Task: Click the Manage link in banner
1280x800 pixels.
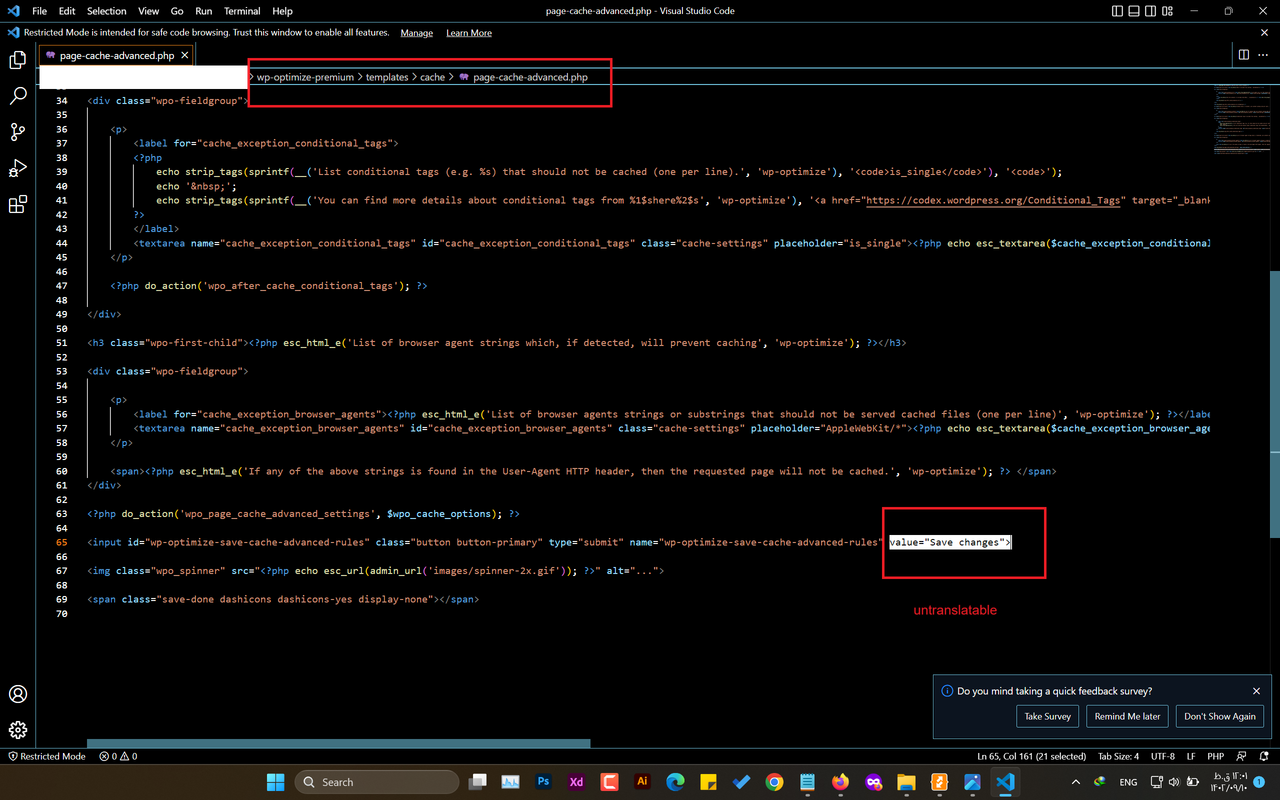Action: point(417,33)
